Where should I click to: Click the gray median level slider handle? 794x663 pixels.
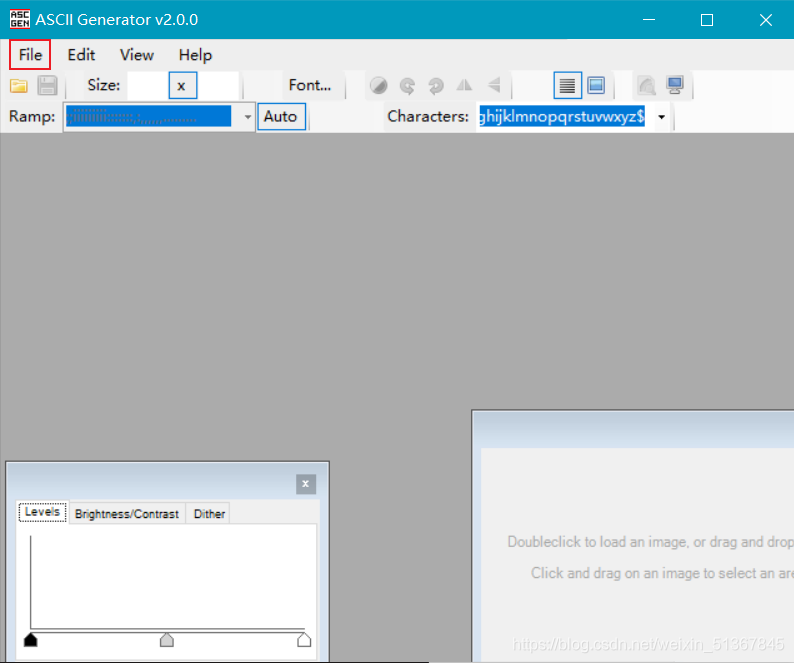167,640
